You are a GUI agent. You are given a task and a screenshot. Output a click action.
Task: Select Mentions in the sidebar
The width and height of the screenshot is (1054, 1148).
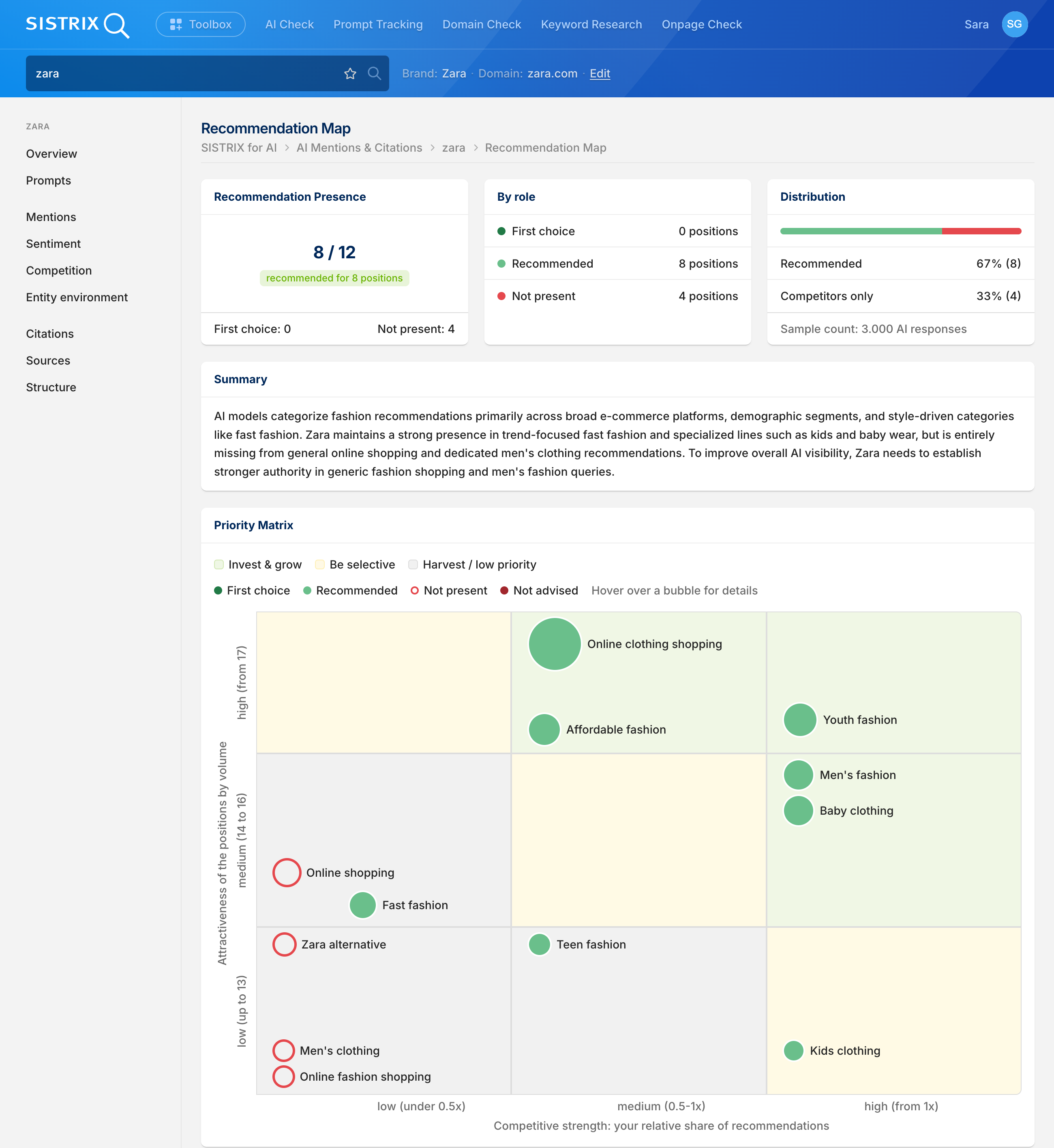coord(51,217)
